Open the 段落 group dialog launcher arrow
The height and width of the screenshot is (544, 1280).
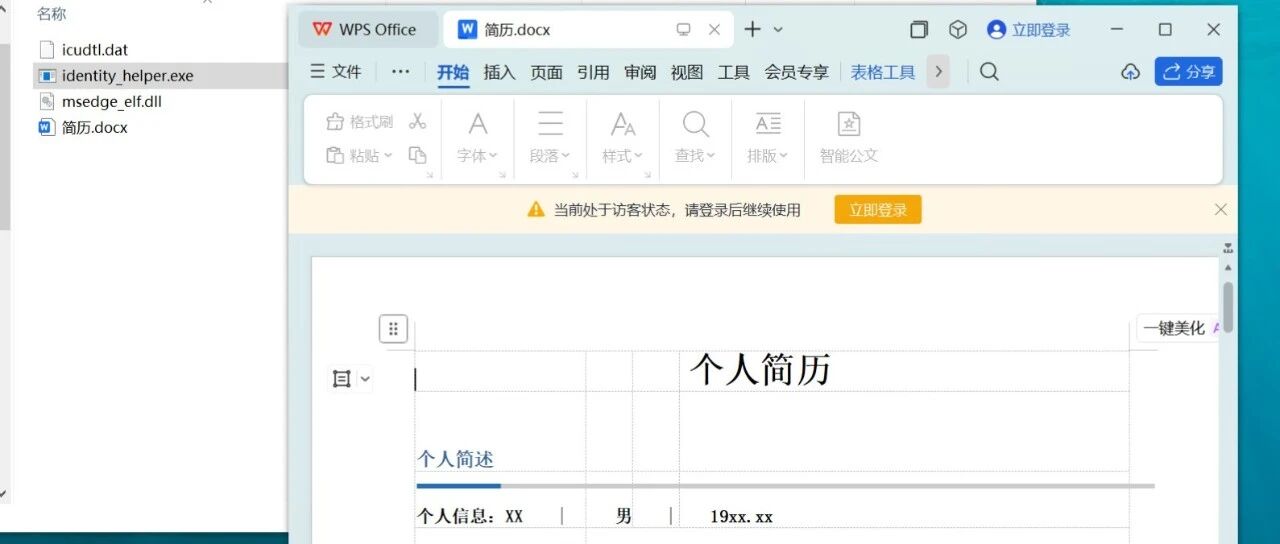(576, 175)
